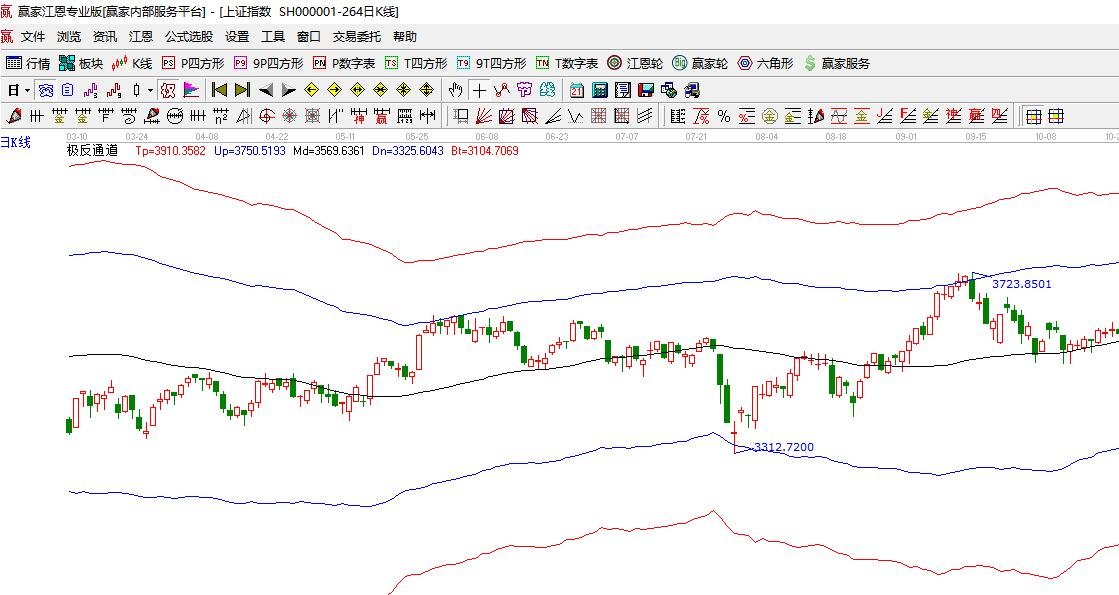Jump to first bar icon

219,90
